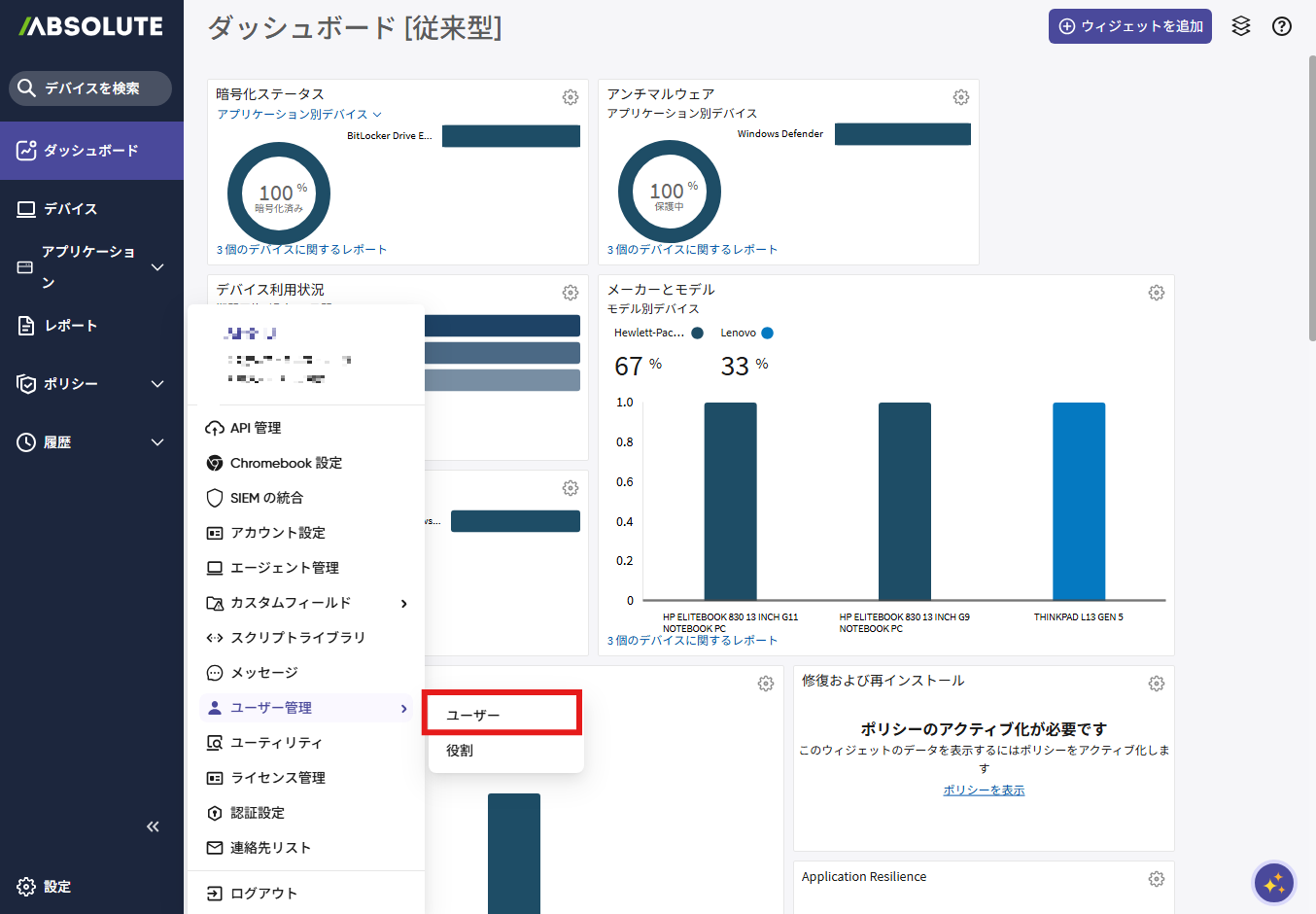1316x914 pixels.
Task: Expand the ポリシー sidebar section
Action: [157, 384]
